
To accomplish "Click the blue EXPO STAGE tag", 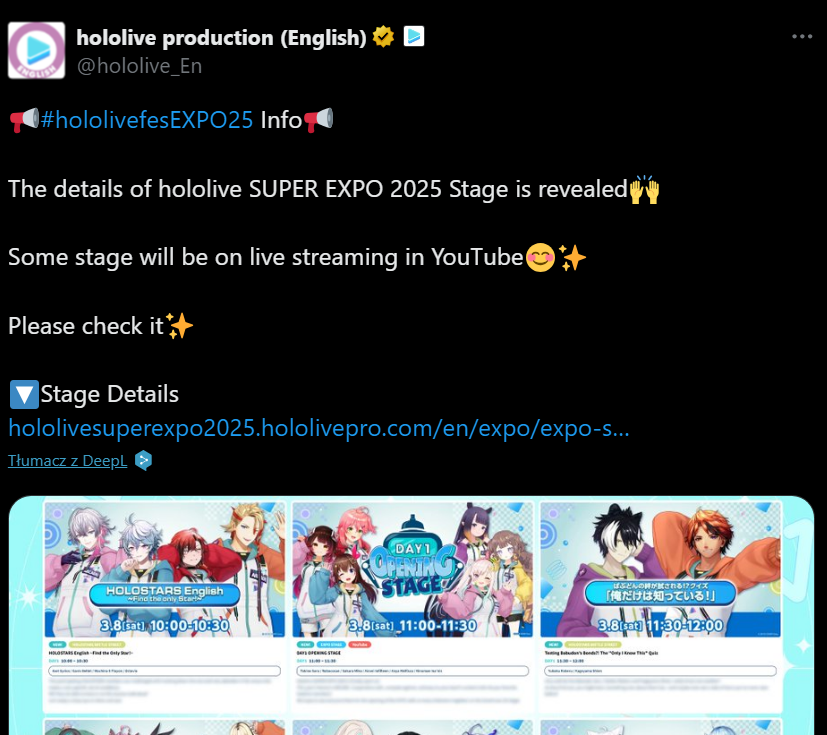I will click(331, 644).
